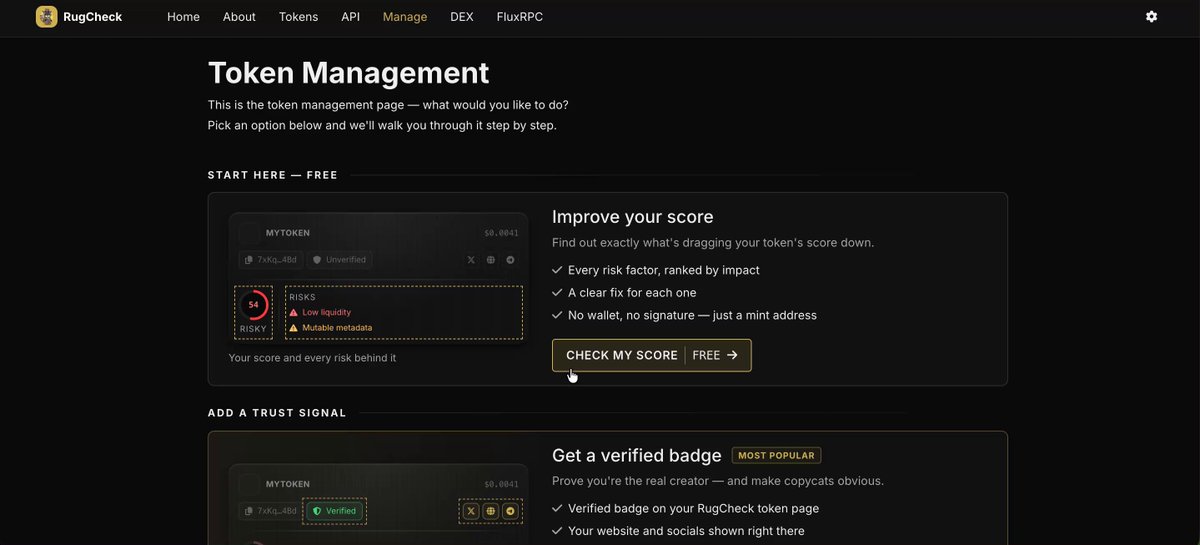
Task: Click the Improve your score heading
Action: [x=633, y=217]
